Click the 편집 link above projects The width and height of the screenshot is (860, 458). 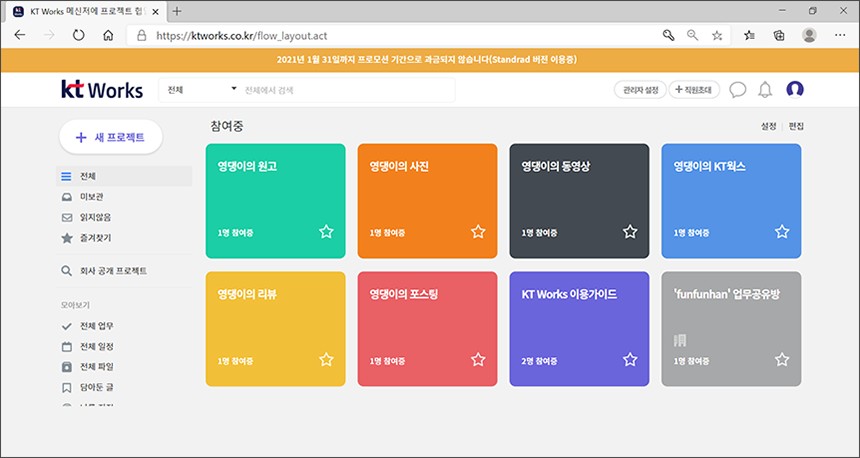point(796,126)
